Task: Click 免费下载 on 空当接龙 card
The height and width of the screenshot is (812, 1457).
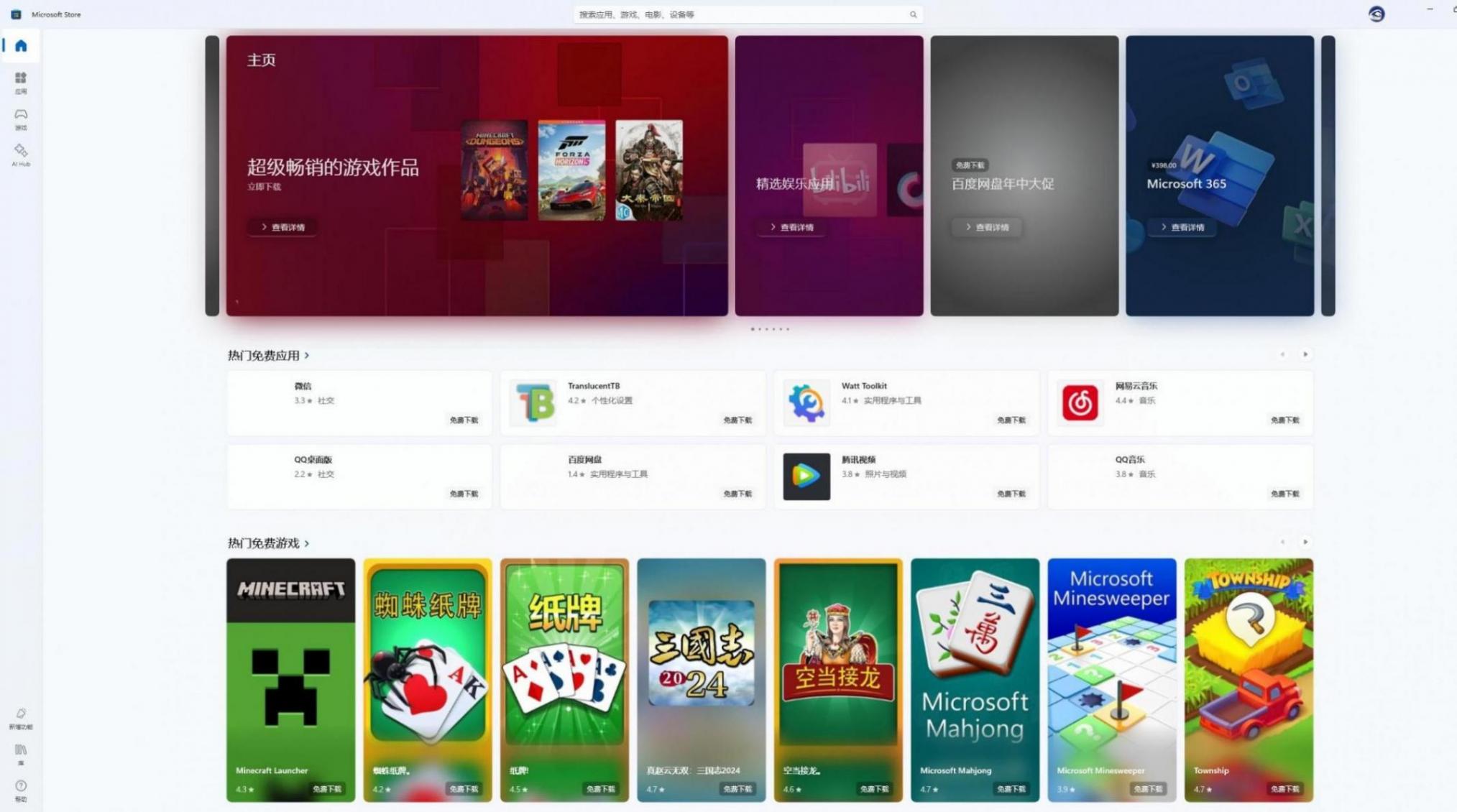Action: click(874, 789)
